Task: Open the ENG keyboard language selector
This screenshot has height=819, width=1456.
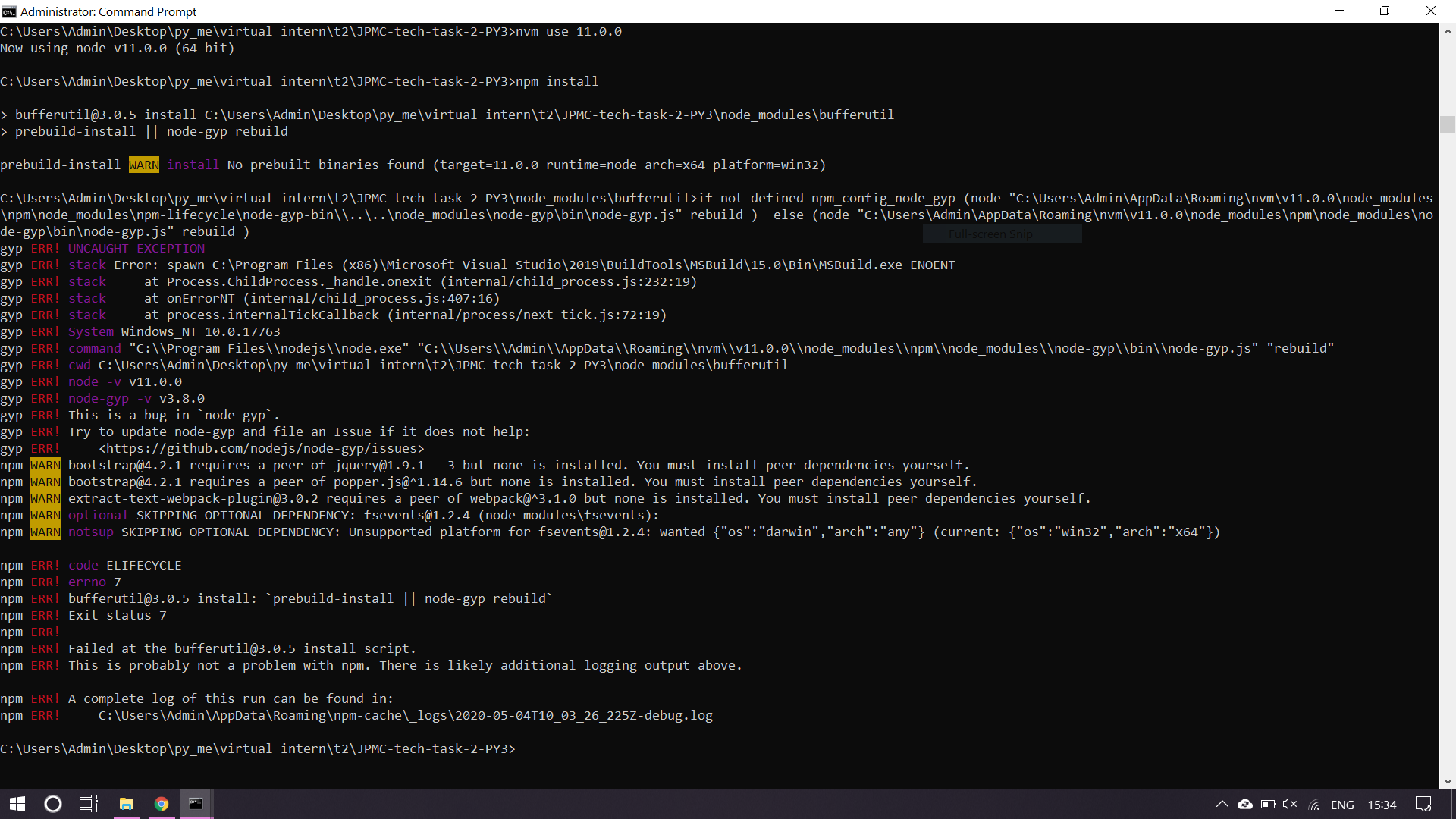Action: pyautogui.click(x=1342, y=804)
